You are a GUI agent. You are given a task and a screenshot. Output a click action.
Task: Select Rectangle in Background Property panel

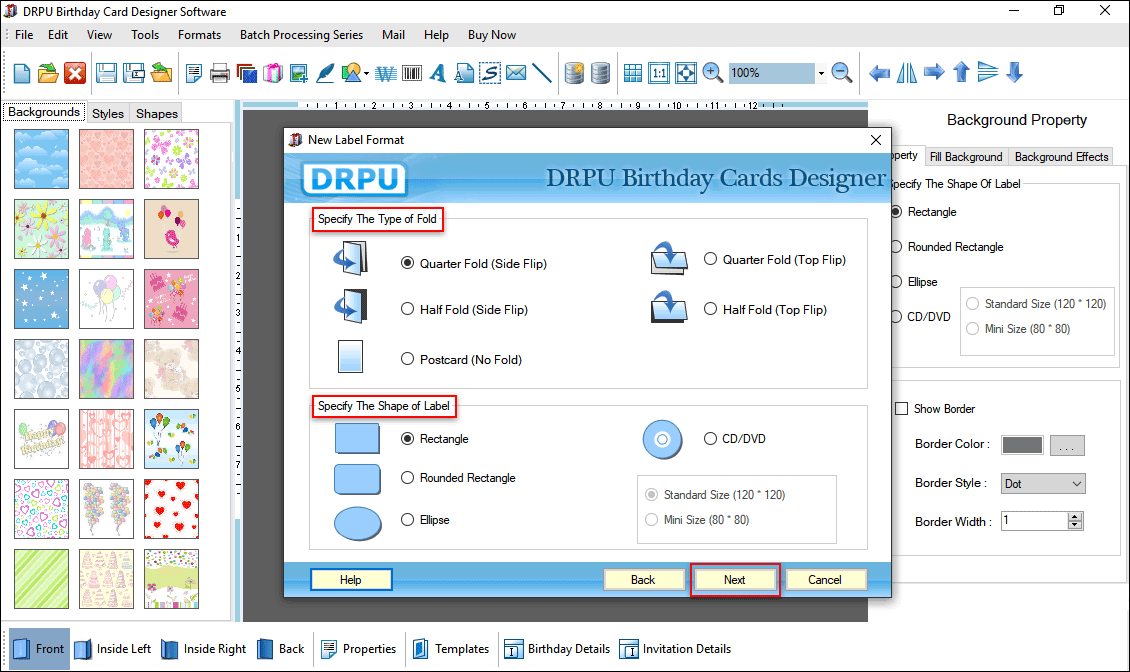(897, 212)
